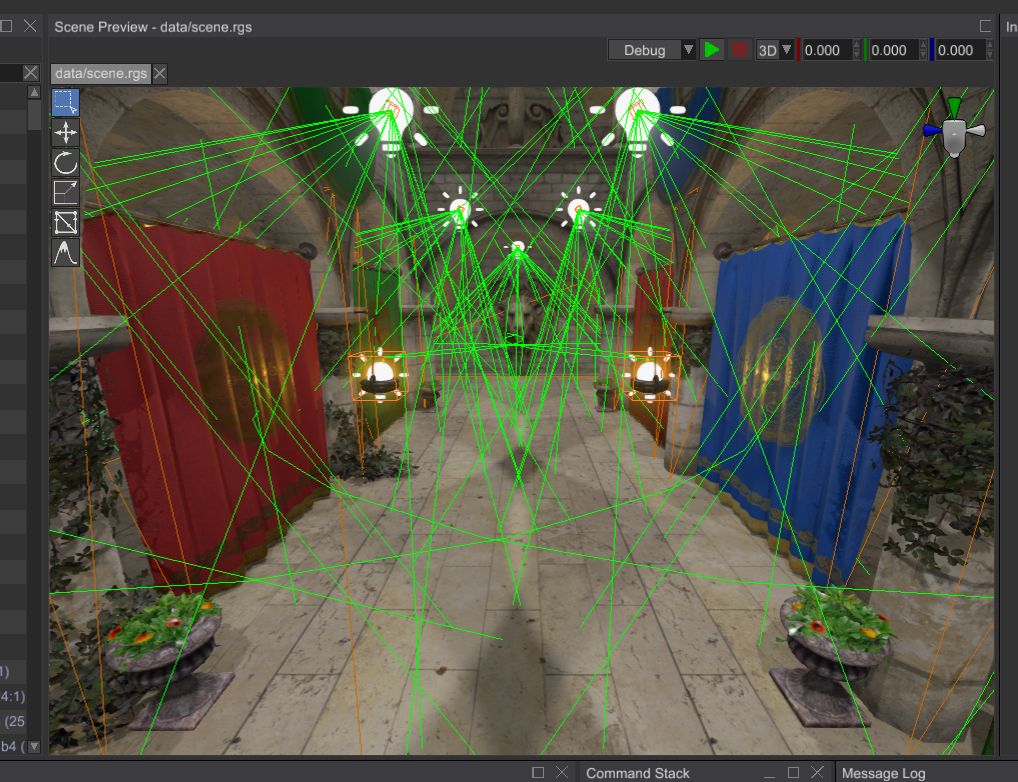This screenshot has width=1018, height=782.
Task: Close the left panel beside Scene Preview
Action: click(x=30, y=25)
